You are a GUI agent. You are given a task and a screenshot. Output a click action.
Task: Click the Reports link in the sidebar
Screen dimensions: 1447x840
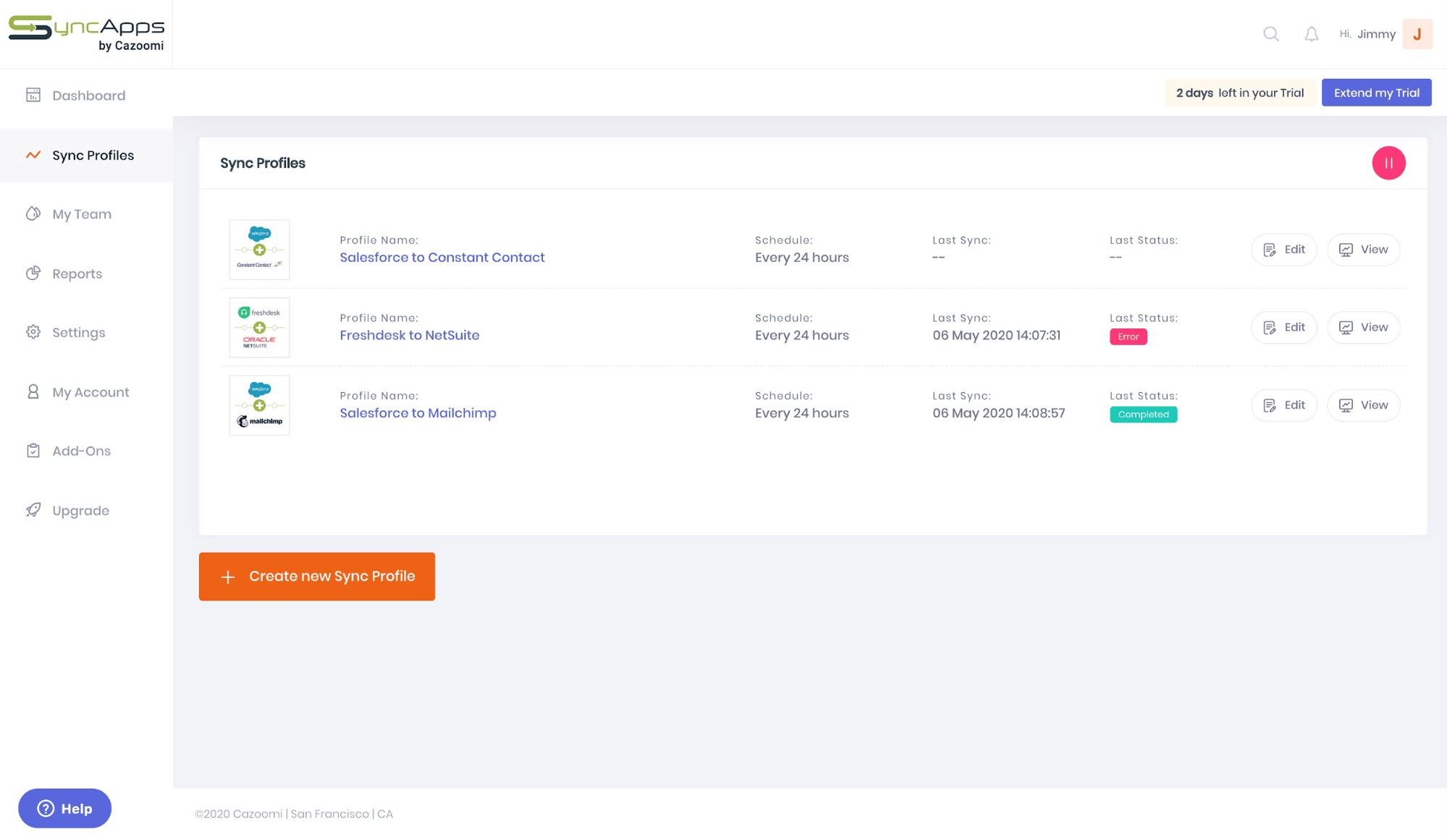coord(77,273)
